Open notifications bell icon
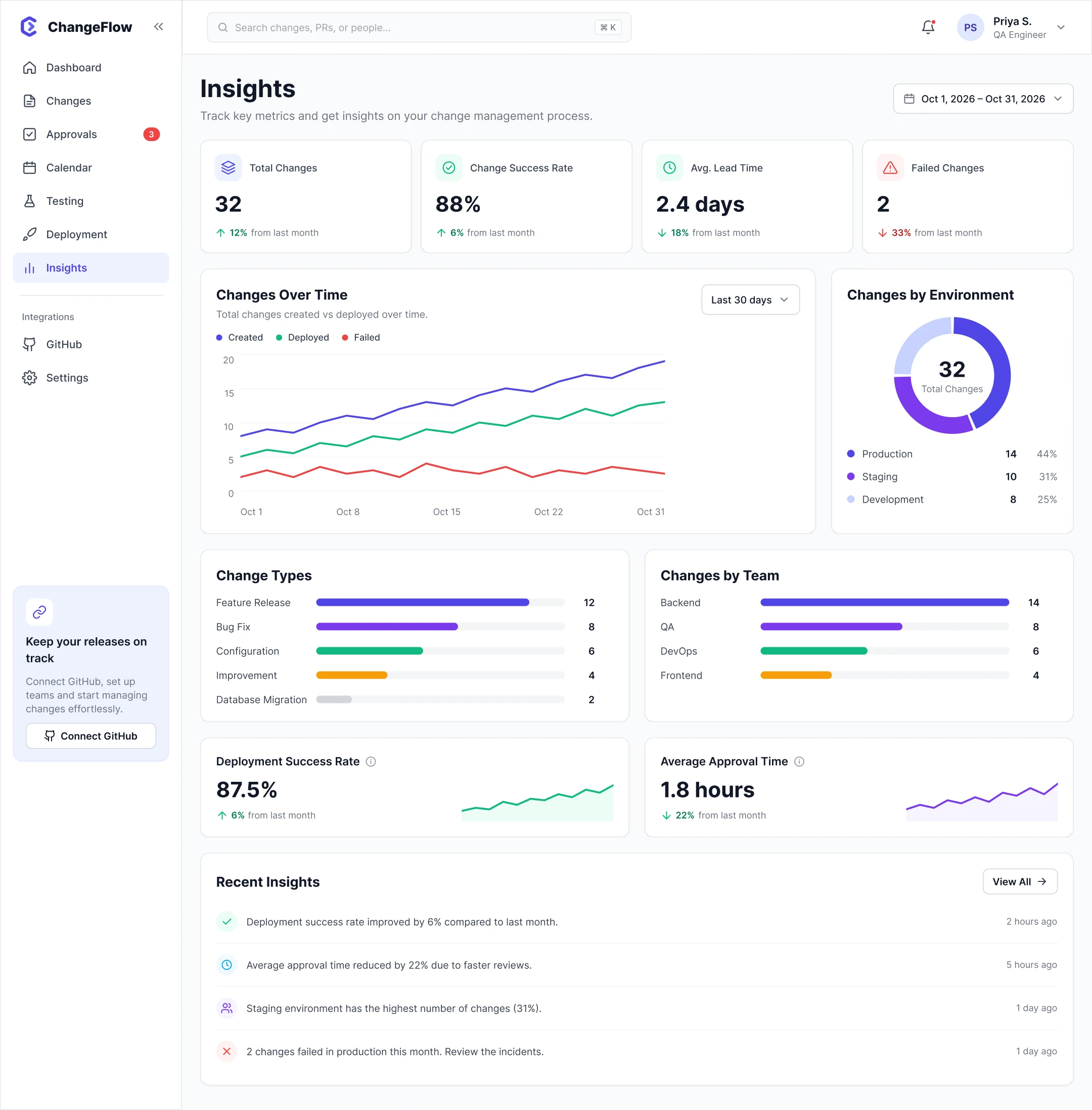Viewport: 1092px width, 1110px height. click(x=928, y=27)
